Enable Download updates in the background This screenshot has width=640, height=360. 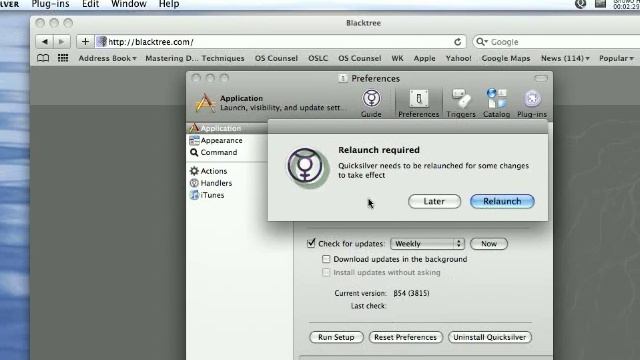click(326, 259)
